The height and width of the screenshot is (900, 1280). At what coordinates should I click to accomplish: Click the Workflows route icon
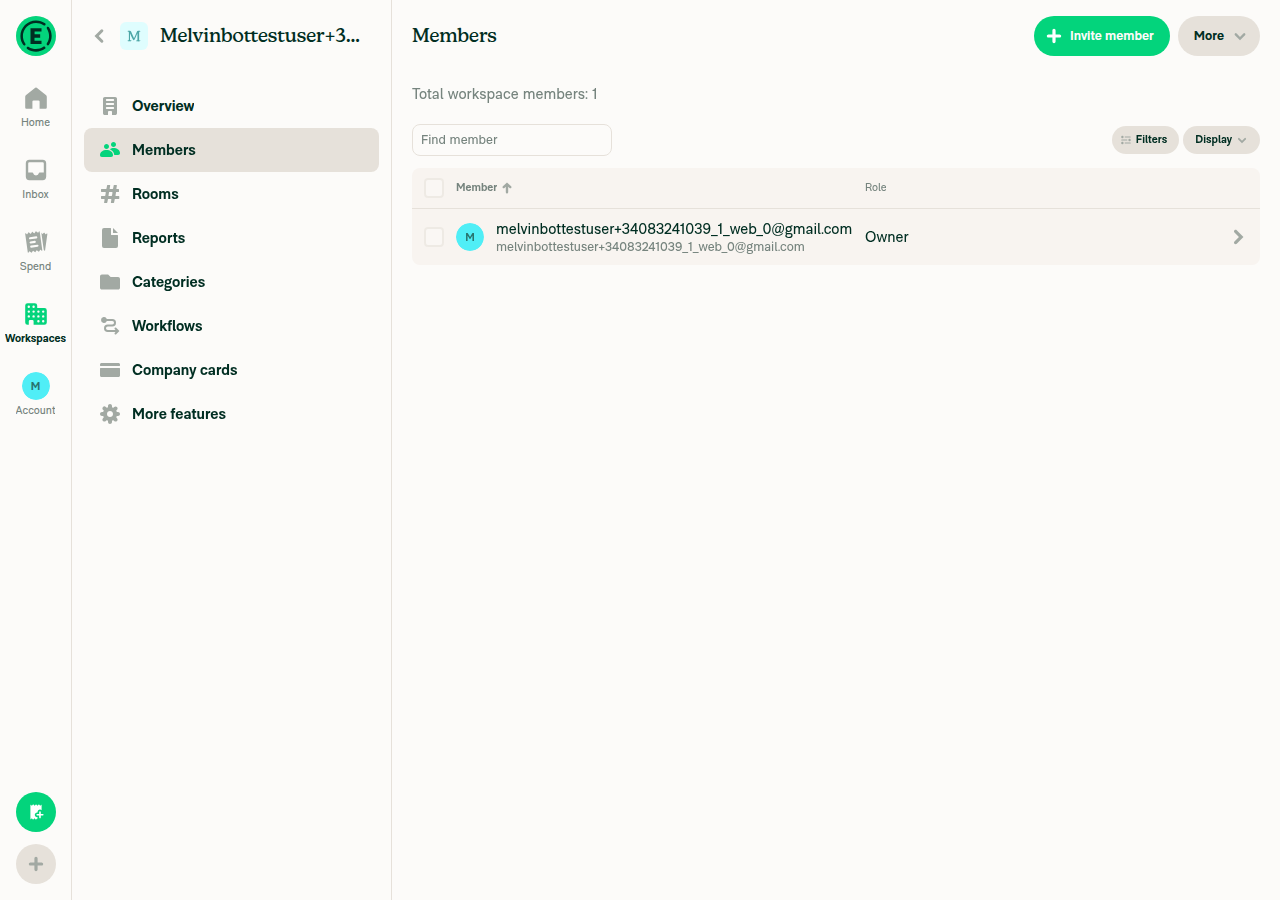[110, 326]
